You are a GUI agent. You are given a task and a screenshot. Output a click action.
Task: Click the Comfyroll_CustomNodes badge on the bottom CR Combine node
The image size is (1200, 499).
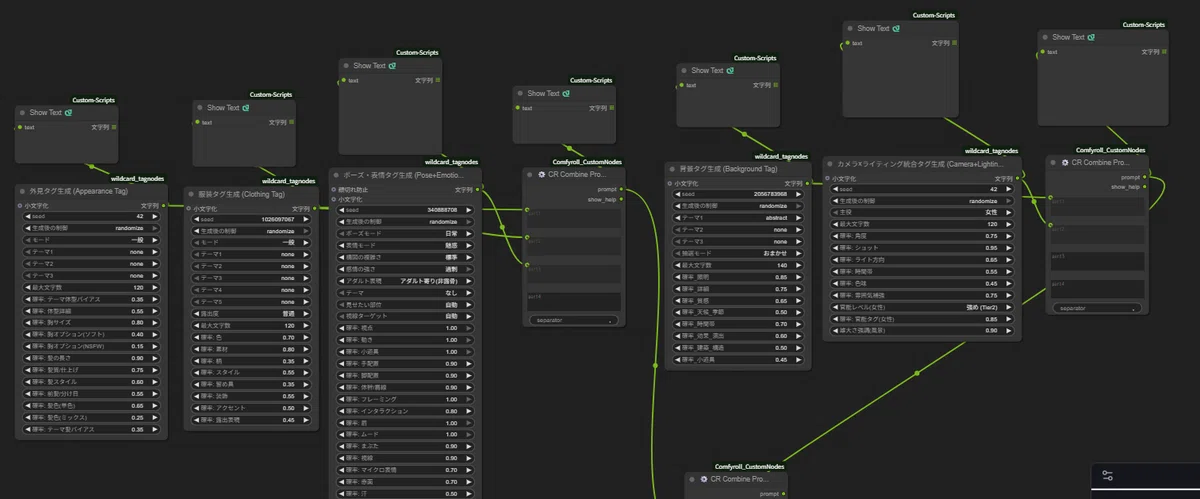750,466
